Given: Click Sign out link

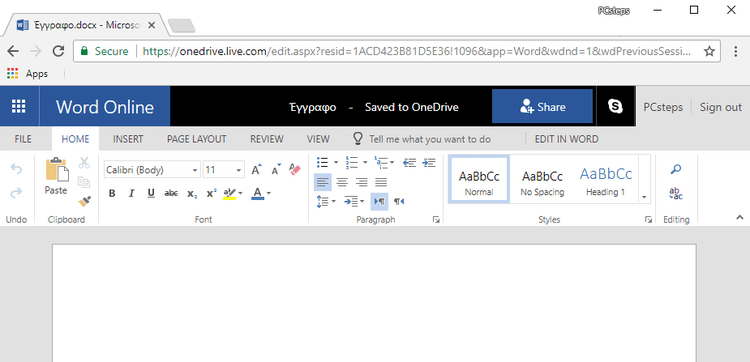Looking at the screenshot, I should pos(721,107).
